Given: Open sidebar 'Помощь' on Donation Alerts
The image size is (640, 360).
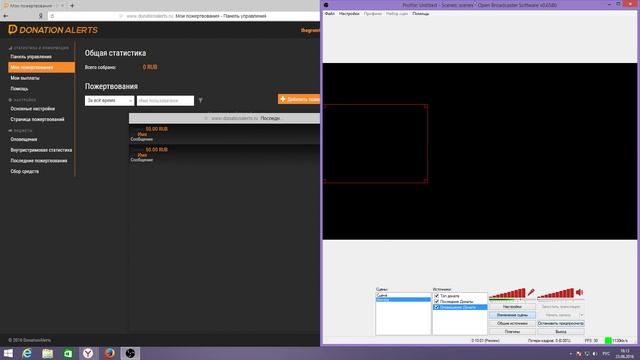Looking at the screenshot, I should (19, 89).
